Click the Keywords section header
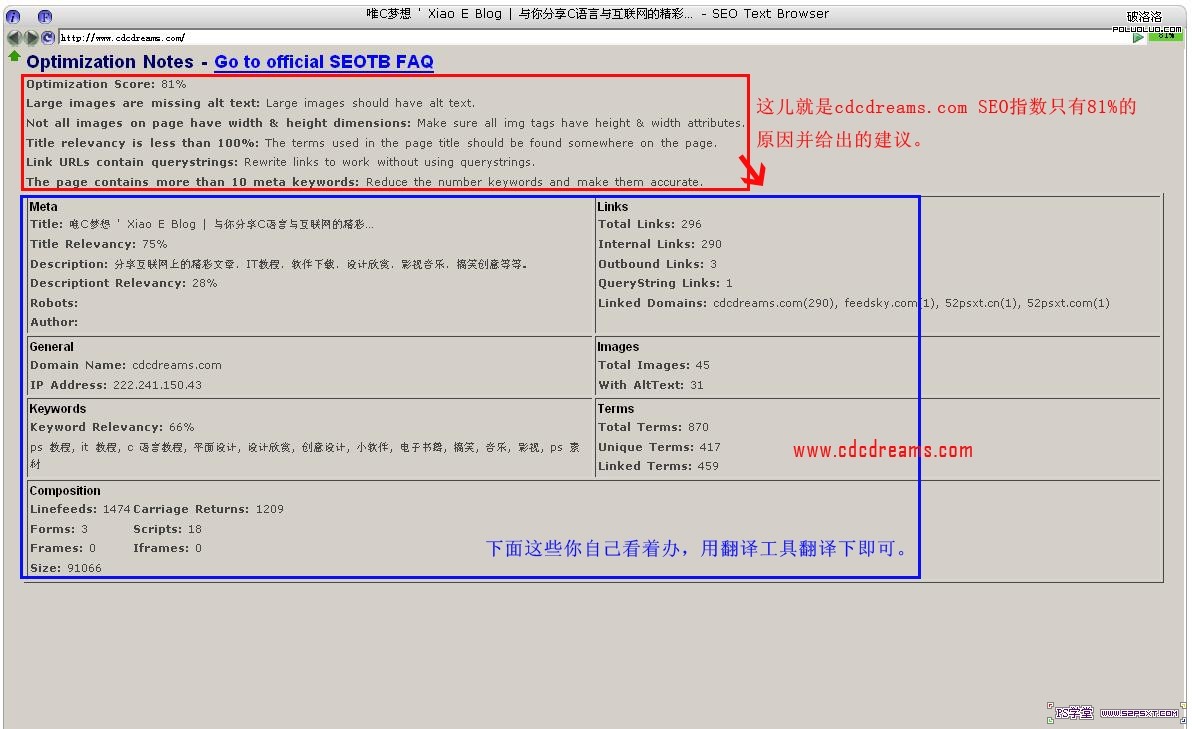The width and height of the screenshot is (1192, 729). 58,409
